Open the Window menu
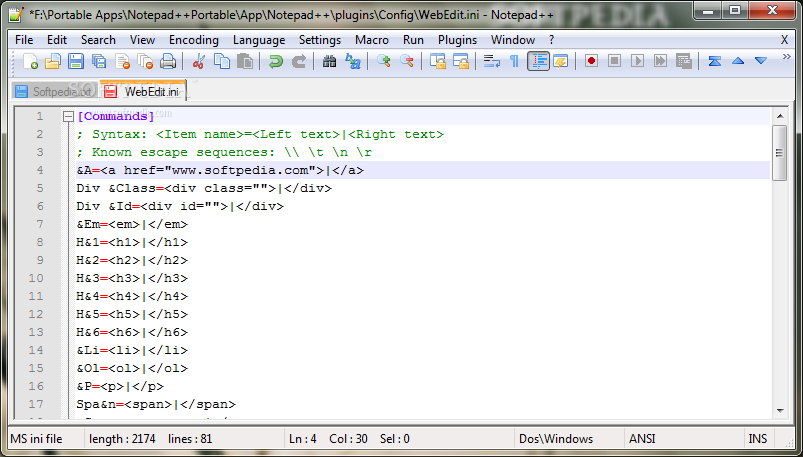Viewport: 803px width, 457px height. [x=513, y=40]
